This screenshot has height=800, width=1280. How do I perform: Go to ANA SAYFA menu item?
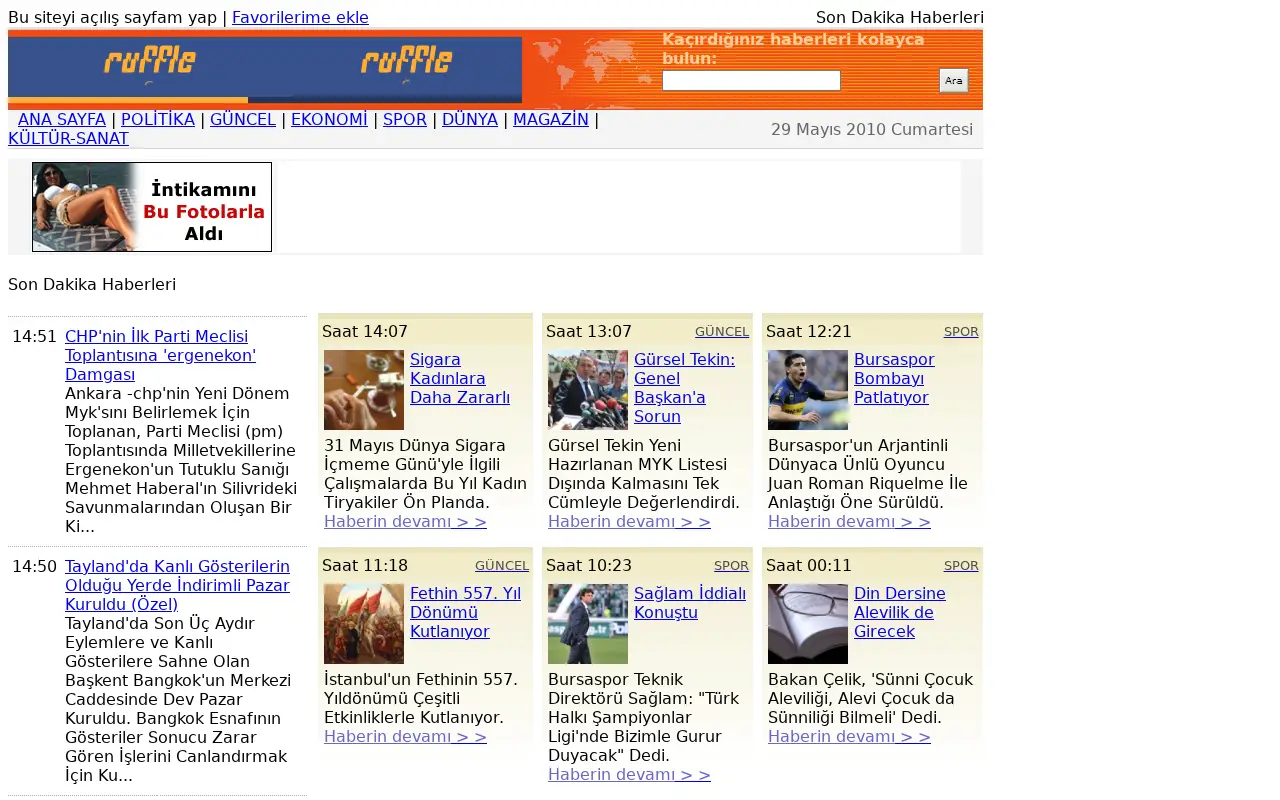62,119
